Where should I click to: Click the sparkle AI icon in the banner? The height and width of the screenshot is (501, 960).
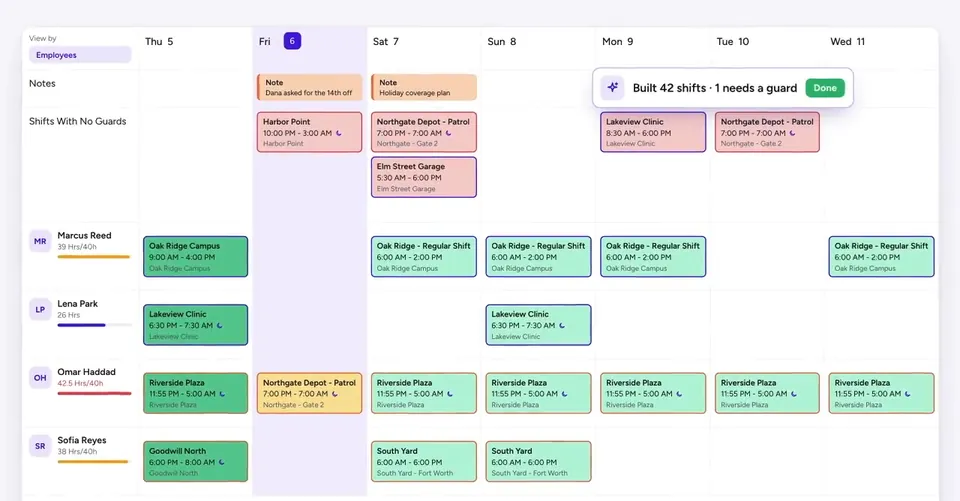point(612,88)
